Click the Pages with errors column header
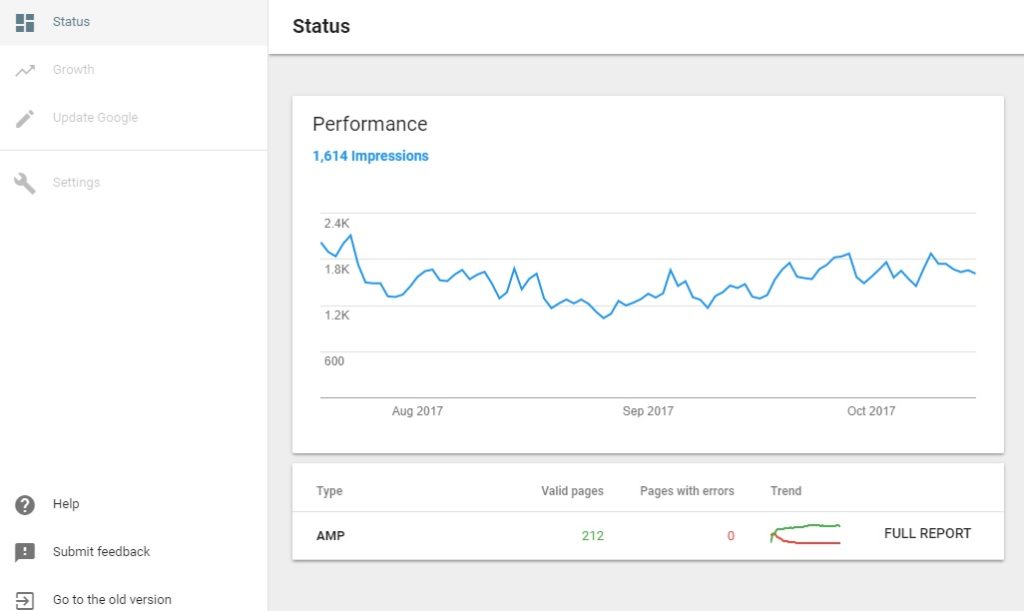 pos(687,491)
